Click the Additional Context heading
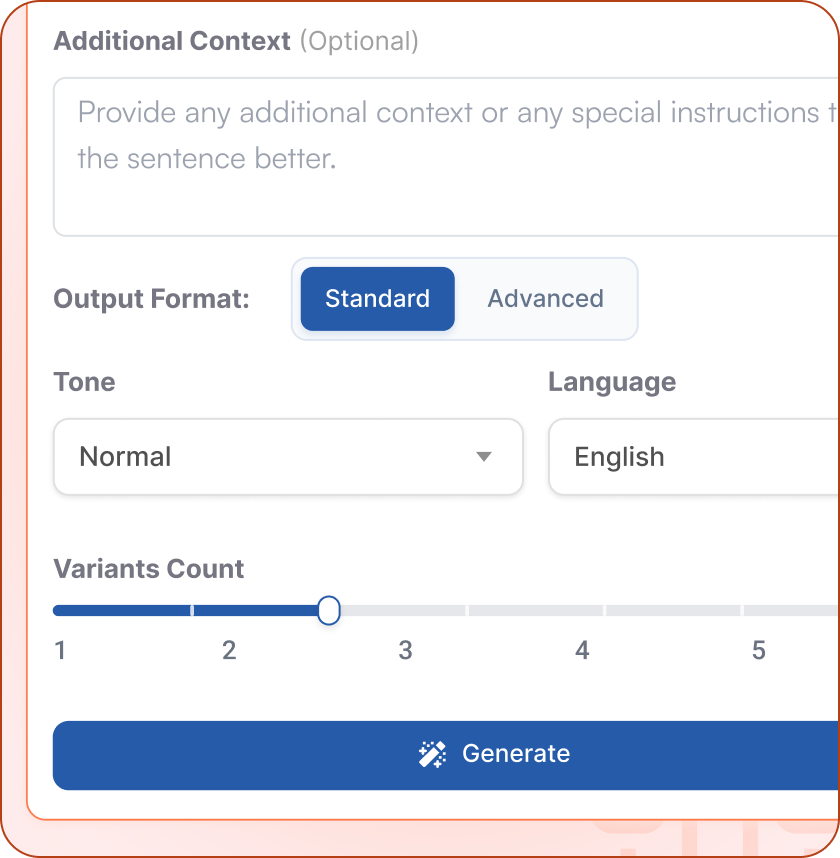The width and height of the screenshot is (840, 858). point(171,42)
